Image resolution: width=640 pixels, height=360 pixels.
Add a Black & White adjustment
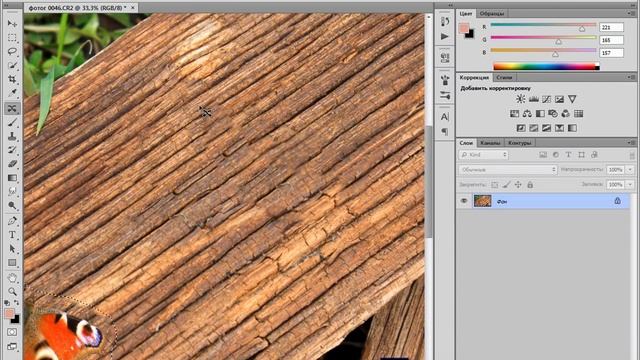click(540, 113)
